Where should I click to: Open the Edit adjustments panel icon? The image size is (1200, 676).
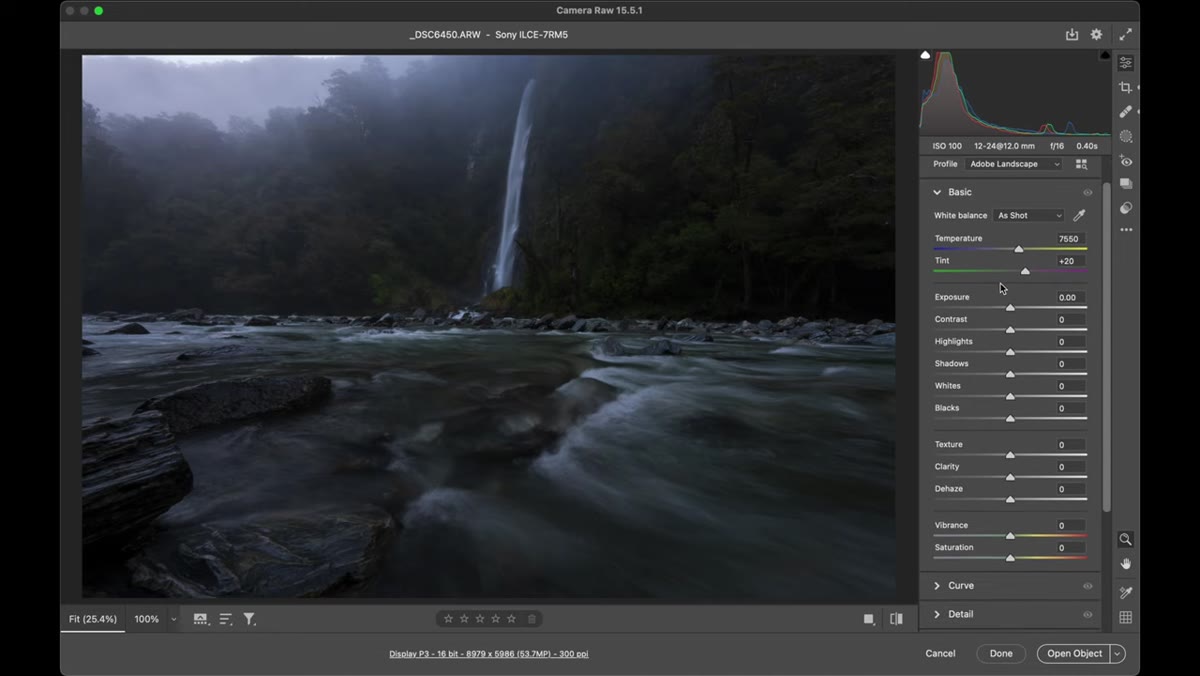tap(1126, 63)
